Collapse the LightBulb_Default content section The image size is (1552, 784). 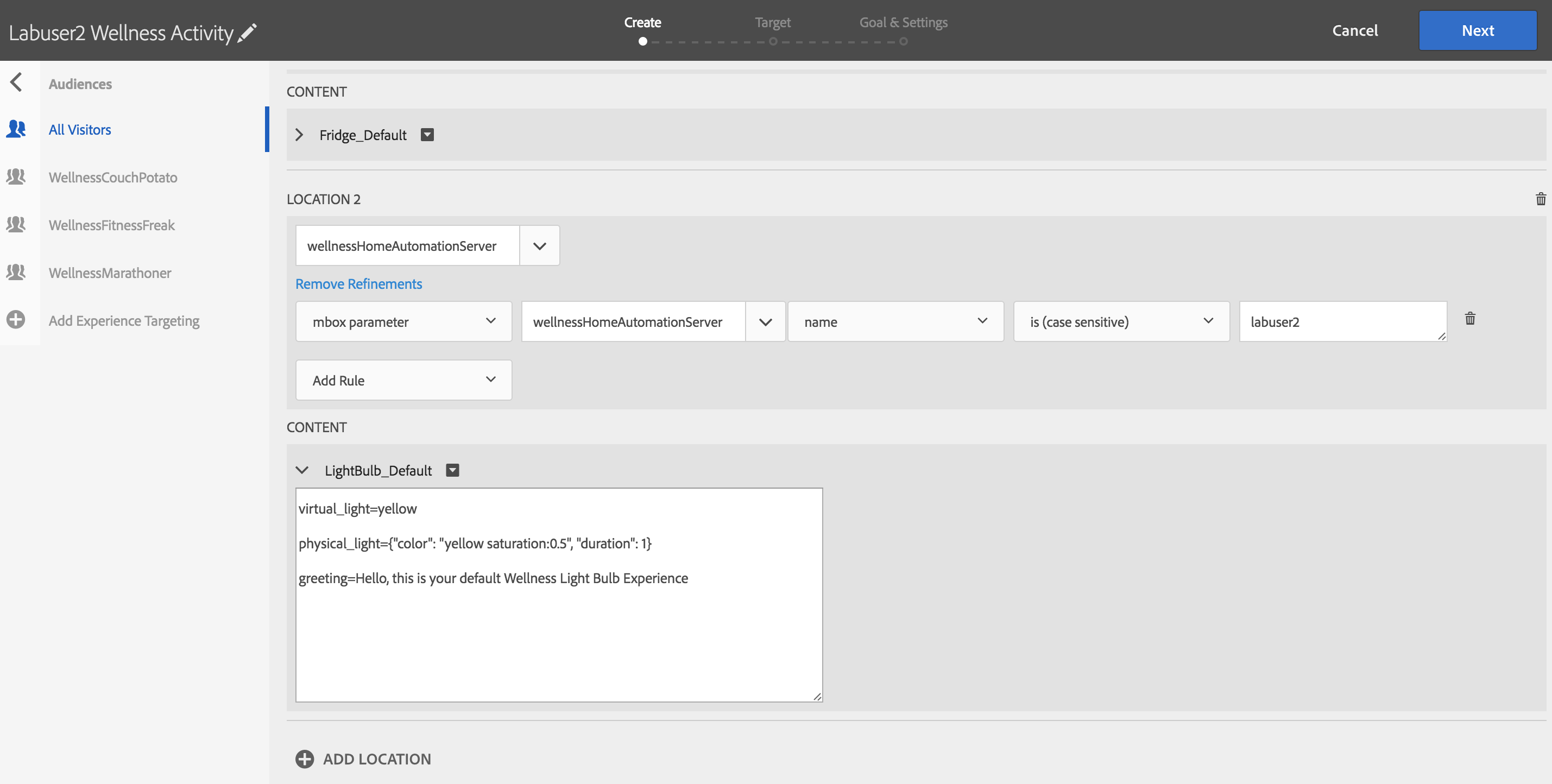(302, 470)
